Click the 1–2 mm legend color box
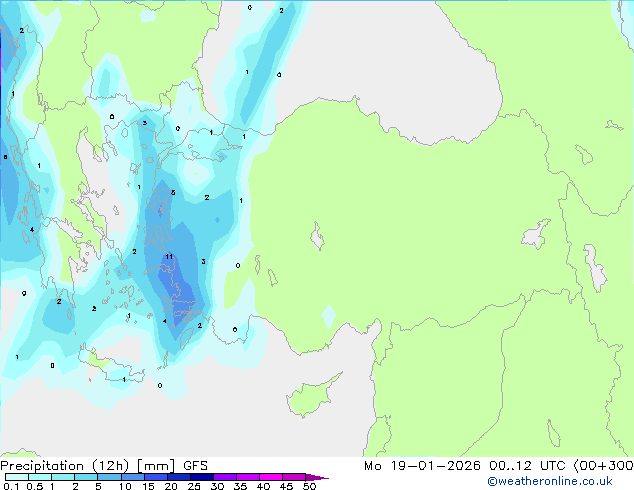 (x=63, y=477)
